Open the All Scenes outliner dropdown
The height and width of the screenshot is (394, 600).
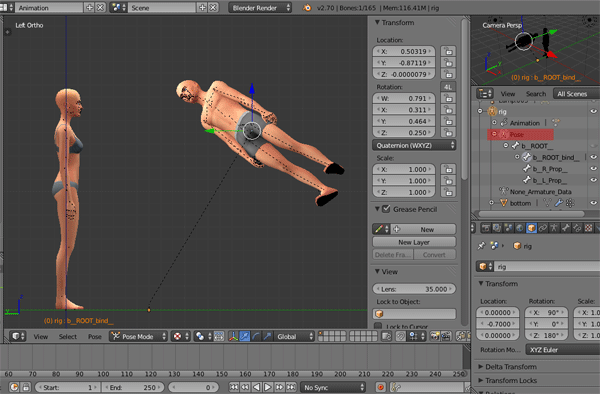pos(576,94)
